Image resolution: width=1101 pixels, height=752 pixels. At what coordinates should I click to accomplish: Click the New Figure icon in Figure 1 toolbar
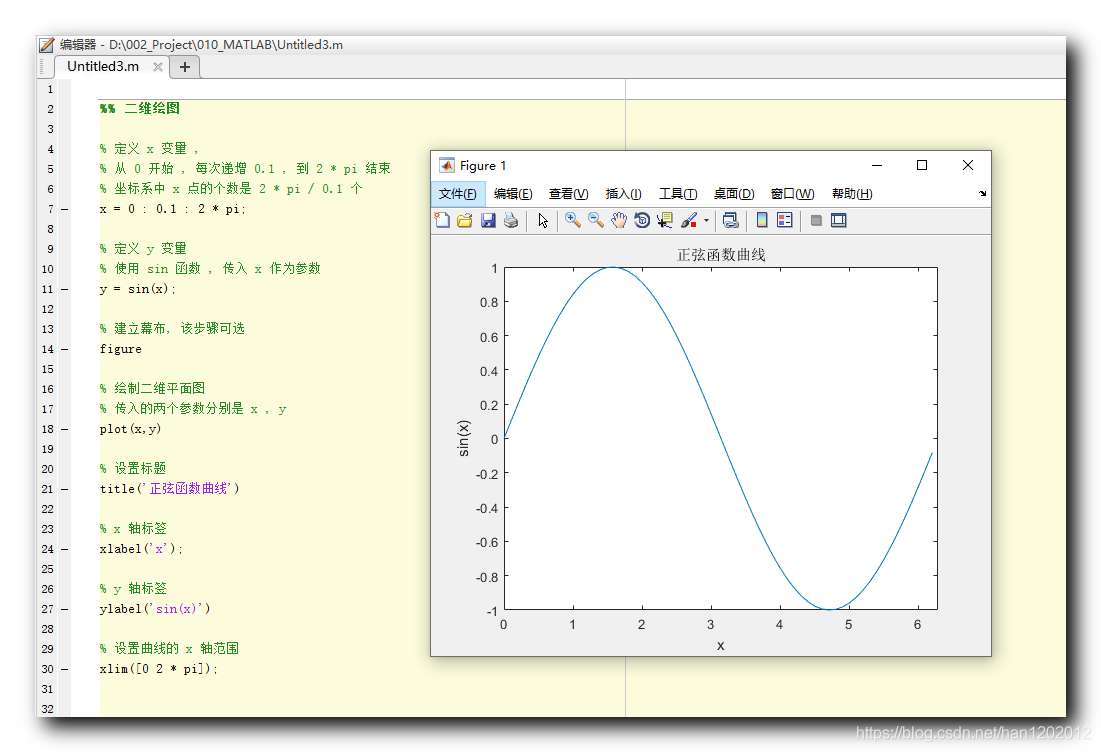pyautogui.click(x=442, y=220)
